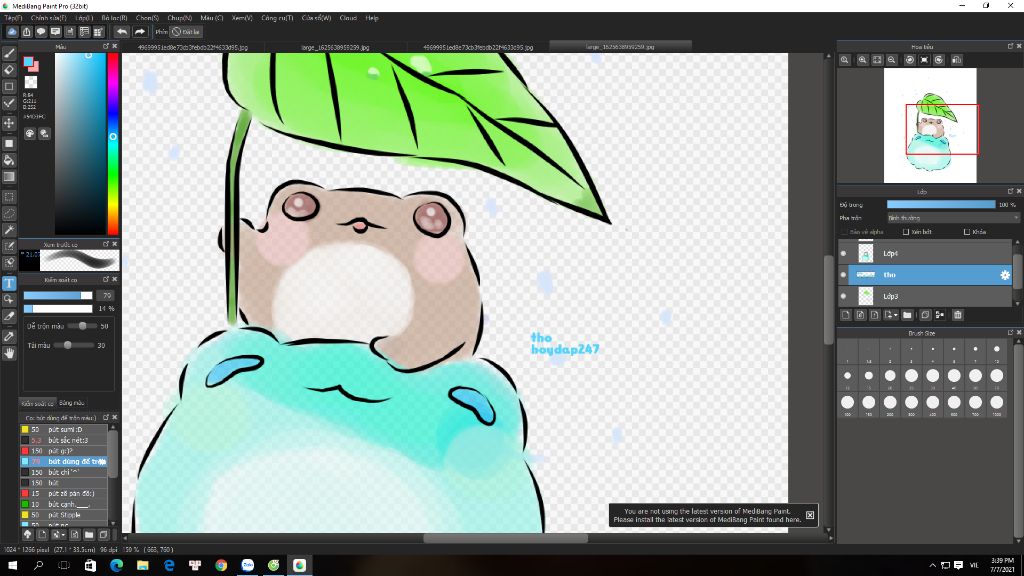Open the Help menu
This screenshot has height=576, width=1024.
[372, 18]
